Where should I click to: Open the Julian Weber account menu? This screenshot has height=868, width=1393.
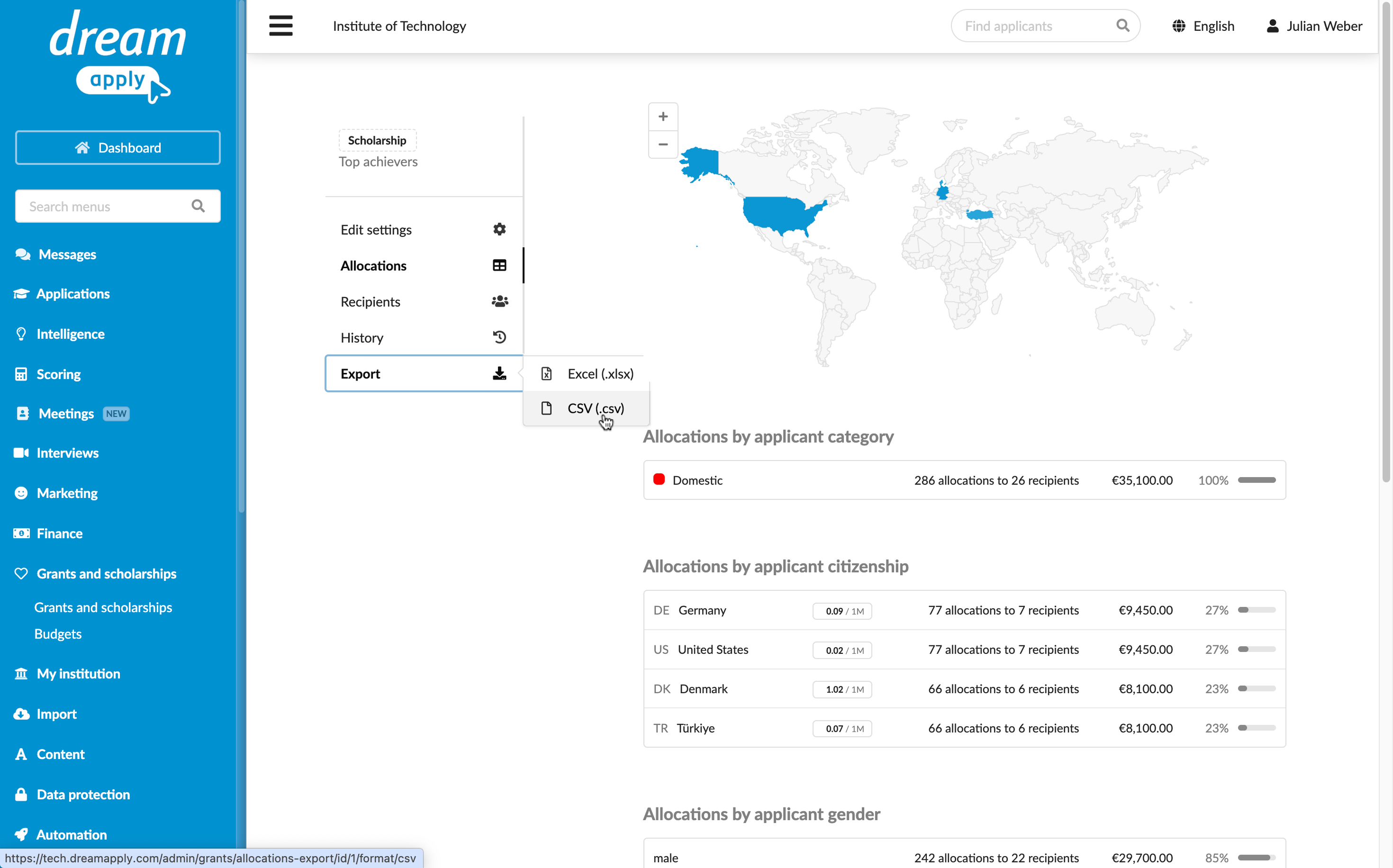click(1314, 26)
